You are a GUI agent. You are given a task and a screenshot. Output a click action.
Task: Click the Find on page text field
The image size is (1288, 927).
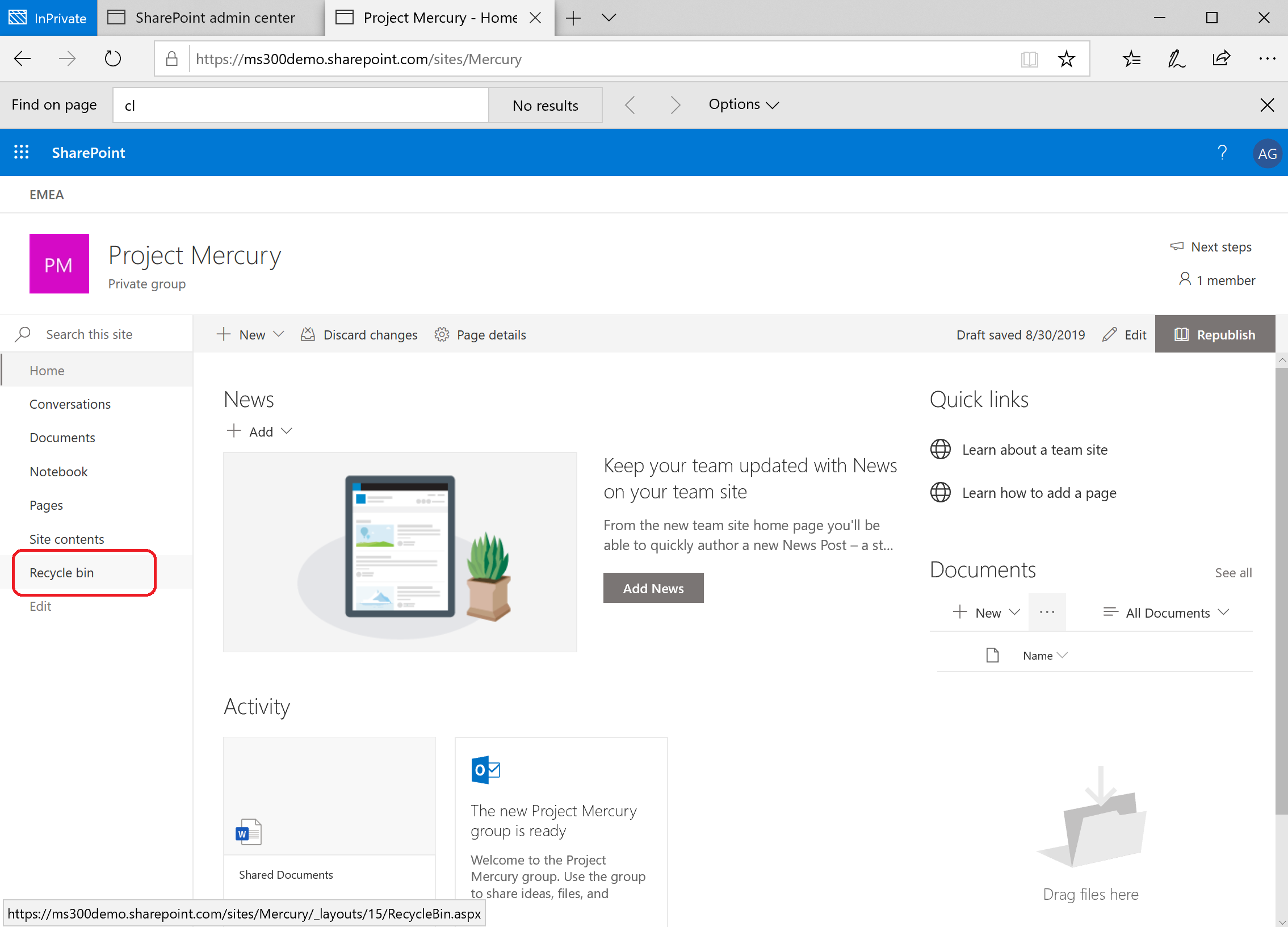tap(300, 105)
